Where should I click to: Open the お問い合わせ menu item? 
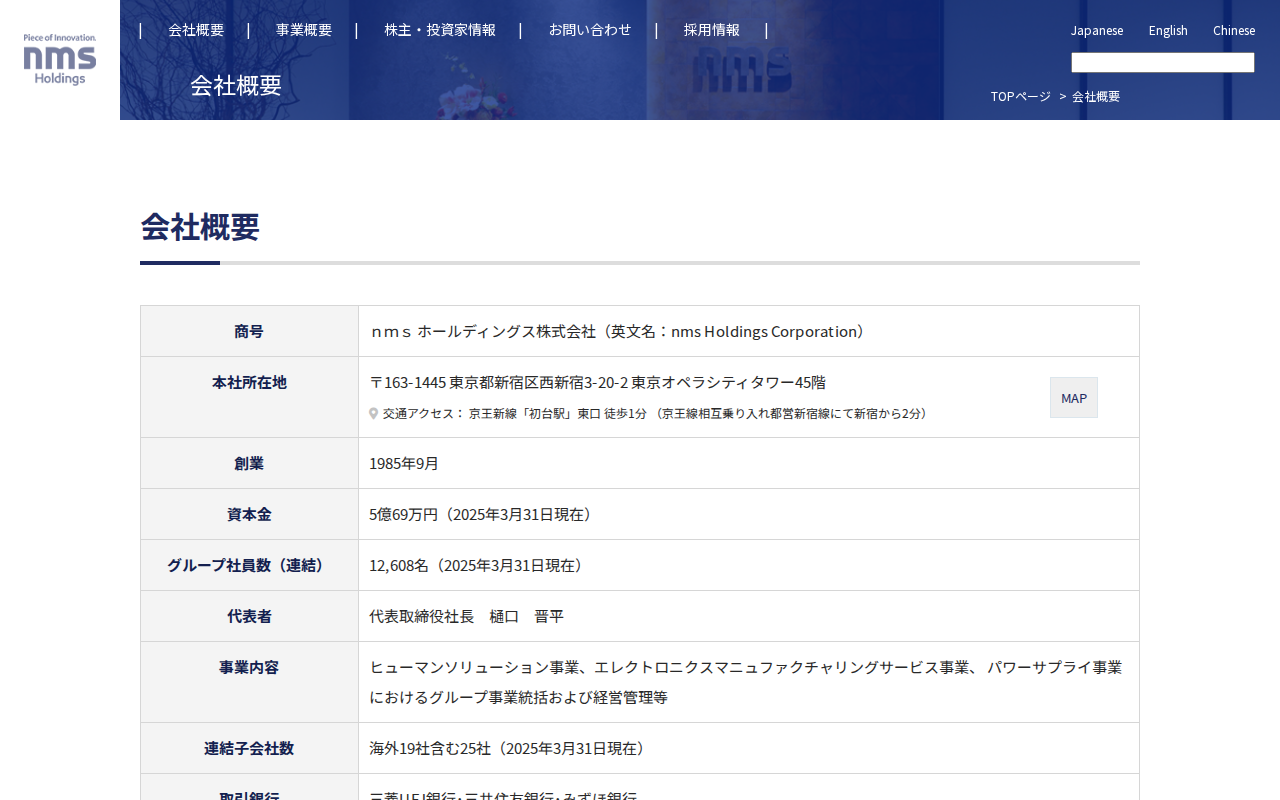tap(590, 30)
